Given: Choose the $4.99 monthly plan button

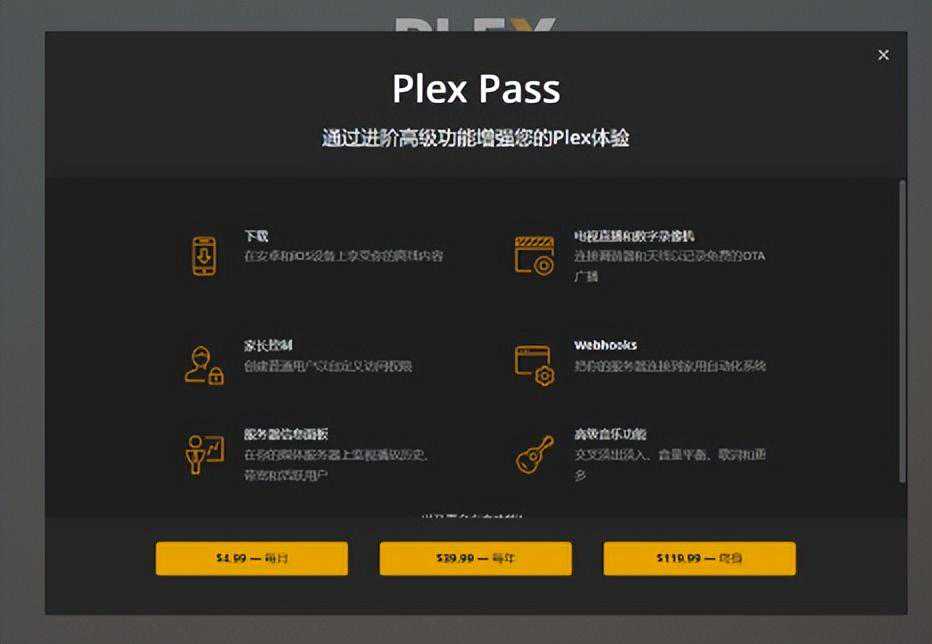Looking at the screenshot, I should pyautogui.click(x=252, y=558).
